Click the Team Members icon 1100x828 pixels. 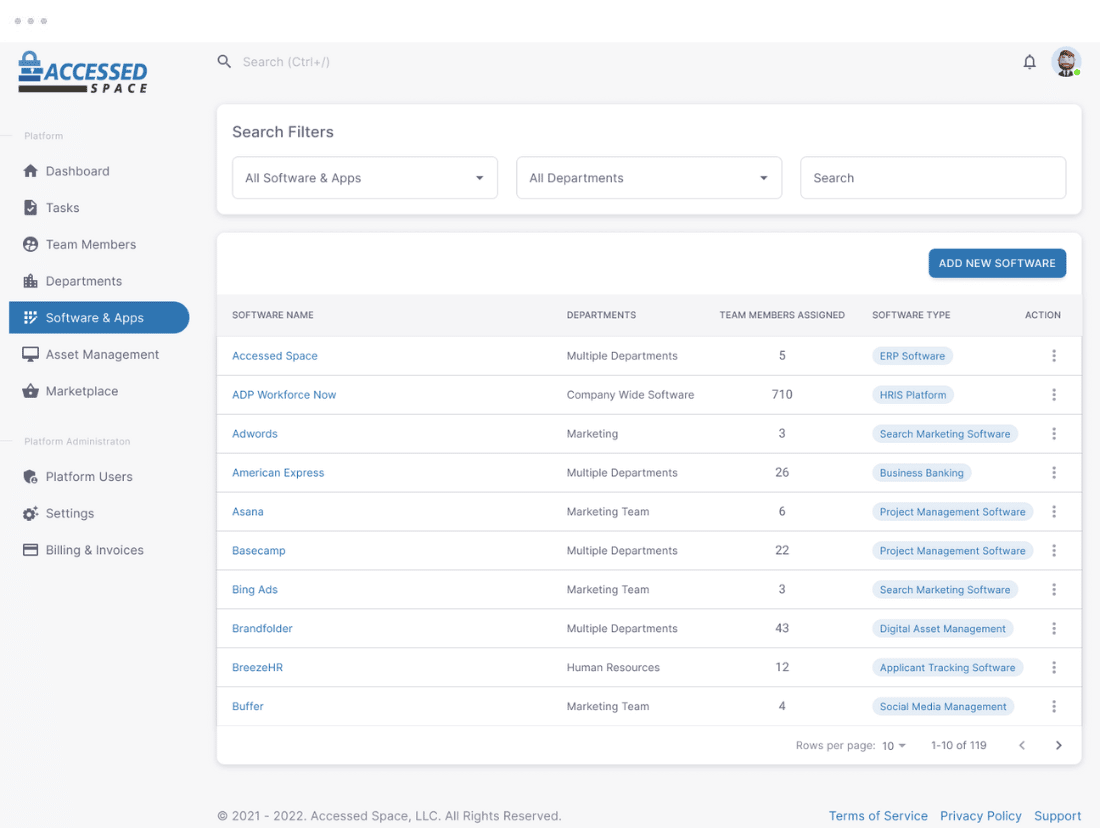pos(30,244)
